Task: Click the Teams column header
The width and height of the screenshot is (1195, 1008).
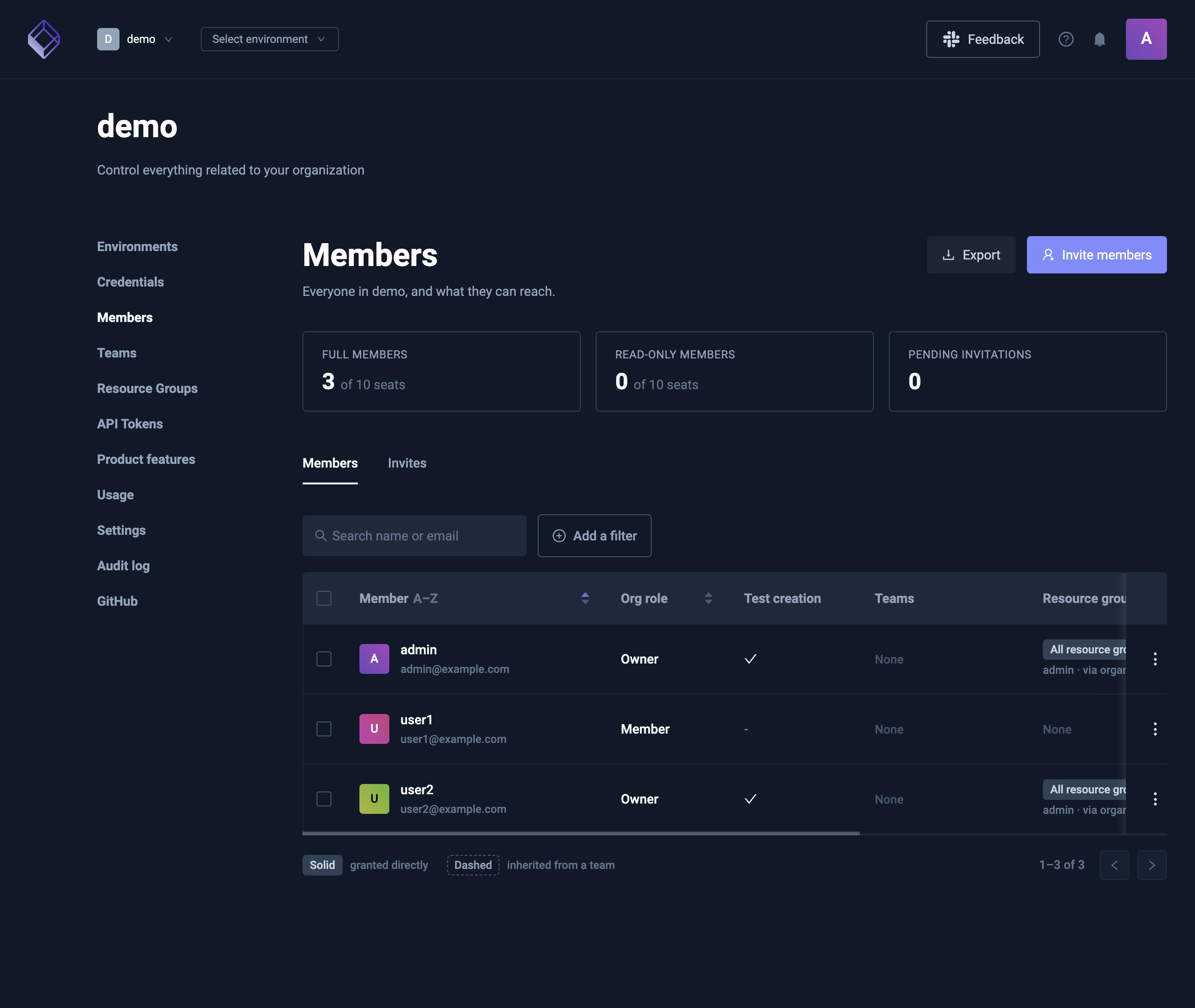Action: 894,598
